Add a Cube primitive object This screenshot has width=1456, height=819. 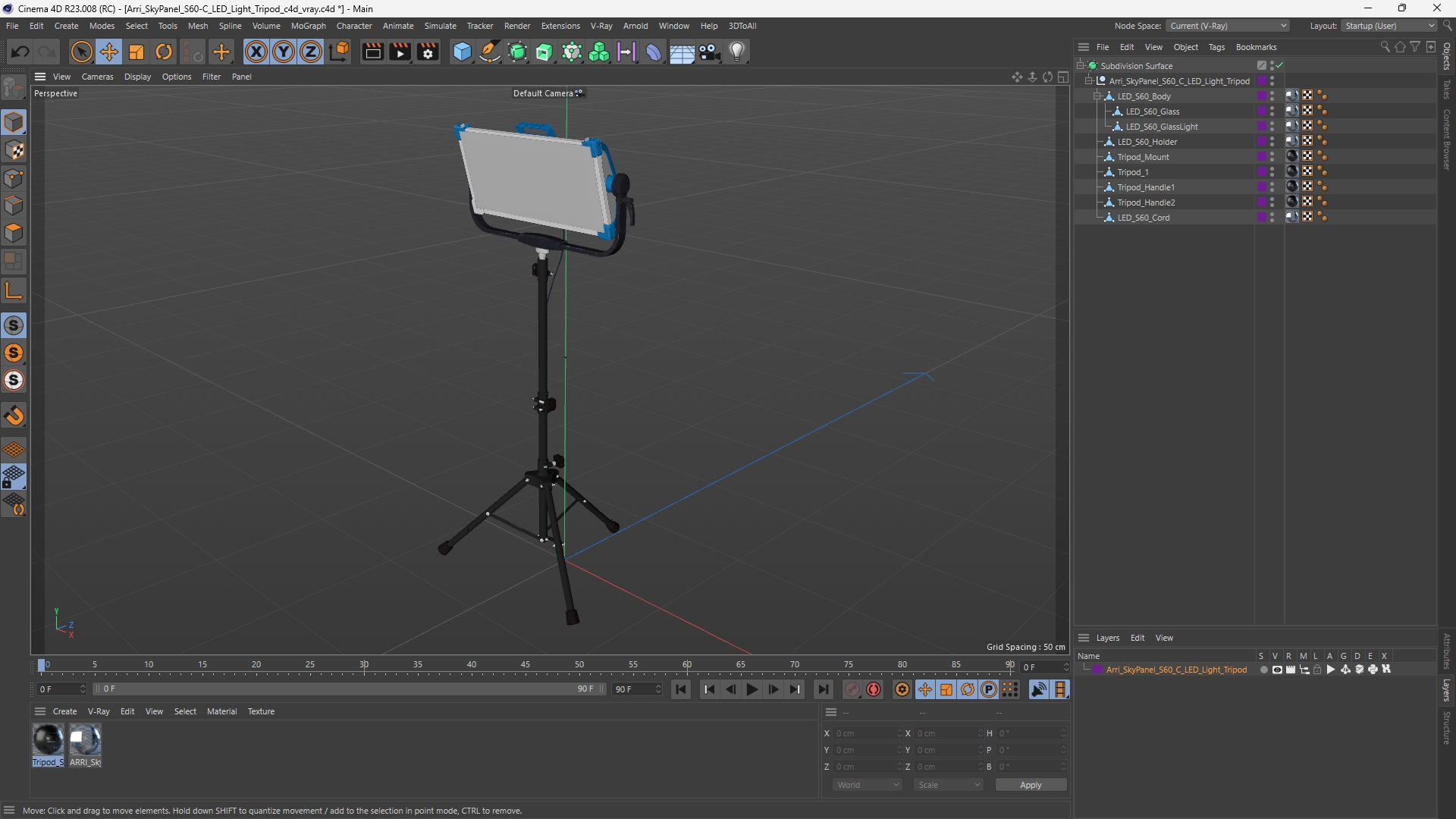coord(462,52)
